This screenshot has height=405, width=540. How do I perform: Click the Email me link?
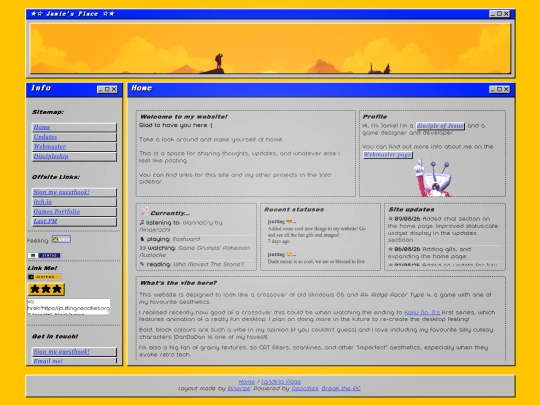74,361
